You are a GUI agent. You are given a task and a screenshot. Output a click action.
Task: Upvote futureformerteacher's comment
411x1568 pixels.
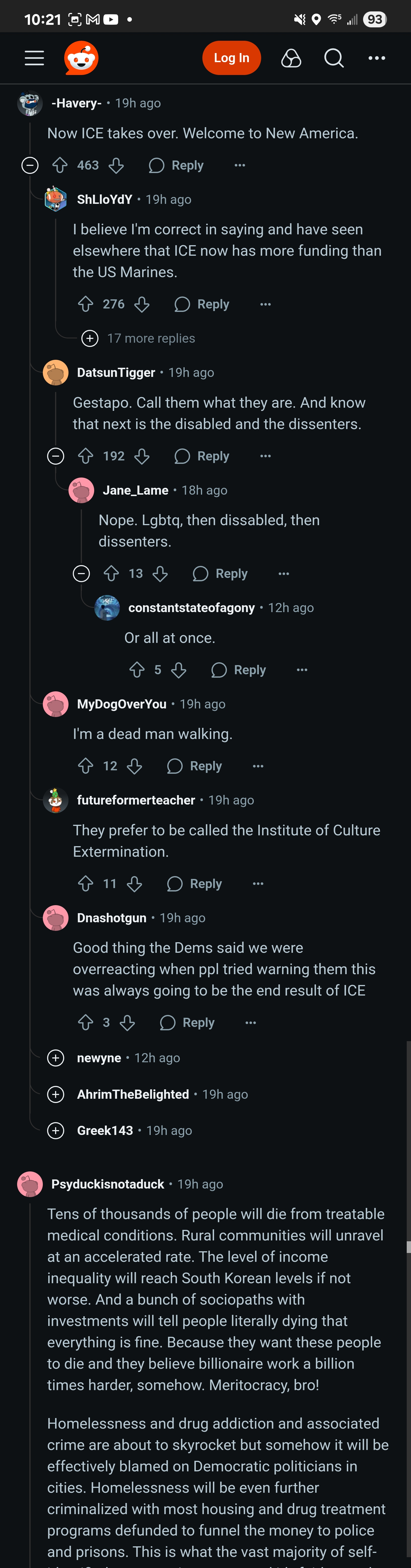85,884
